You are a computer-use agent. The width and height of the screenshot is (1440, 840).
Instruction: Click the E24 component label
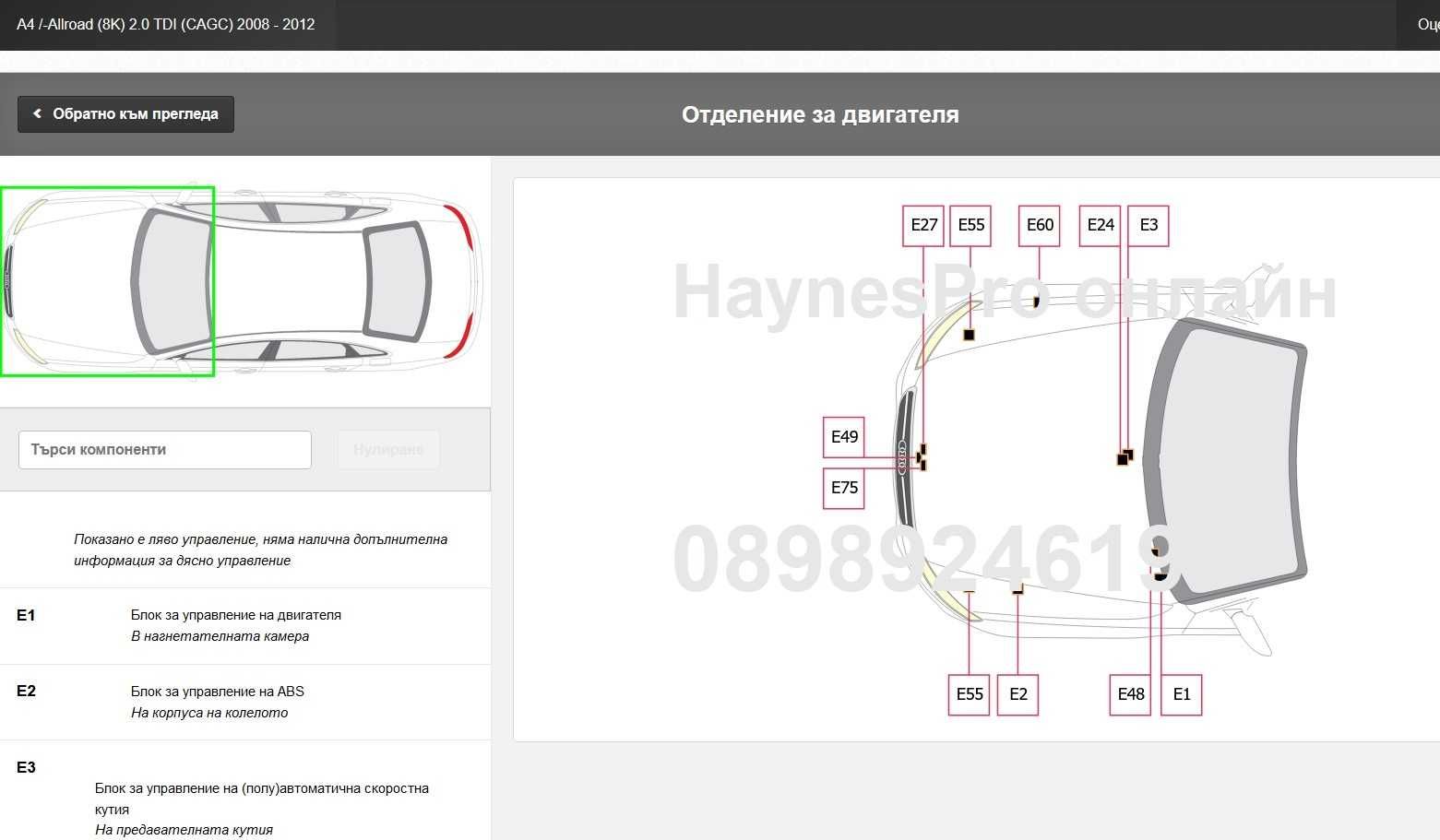click(x=1101, y=225)
